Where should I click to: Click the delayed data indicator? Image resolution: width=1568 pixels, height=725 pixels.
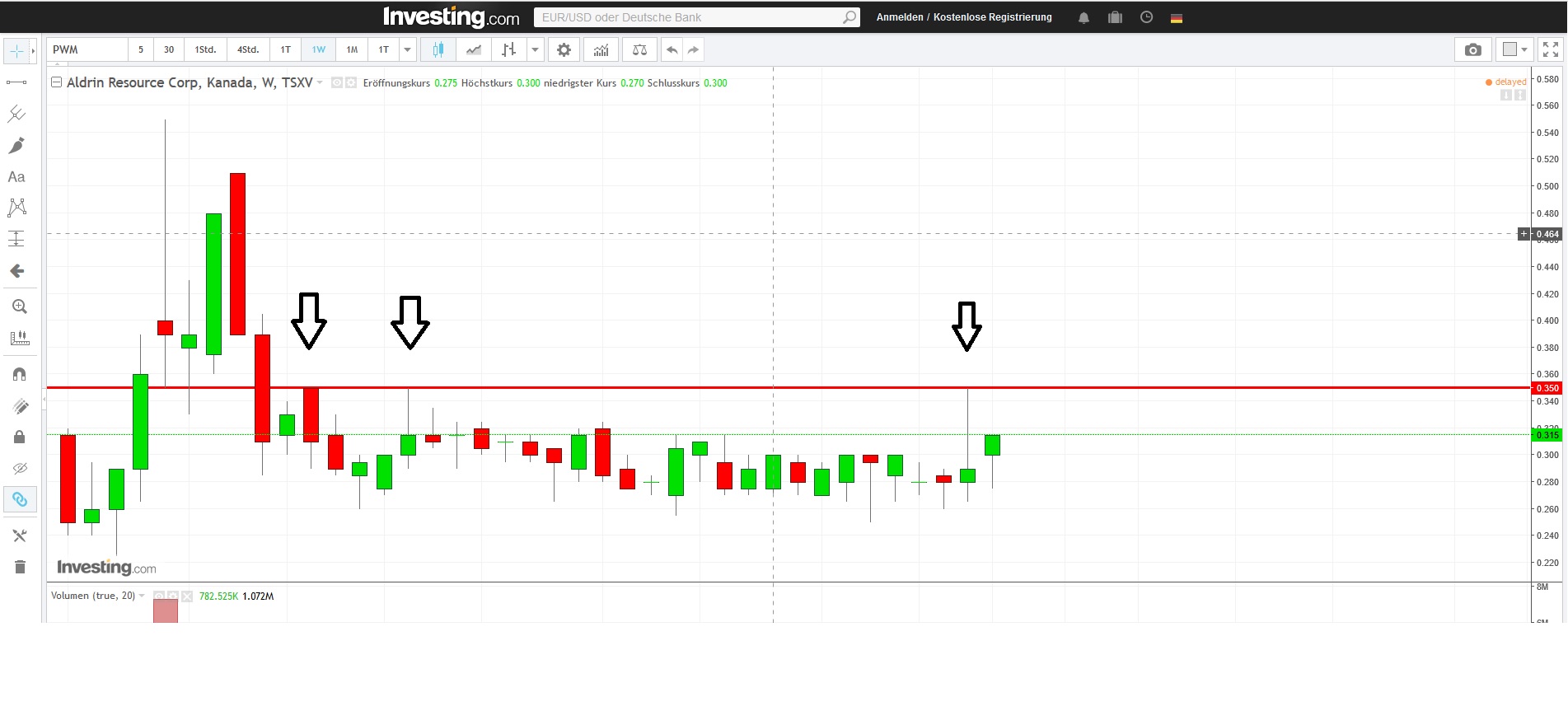(x=1506, y=82)
